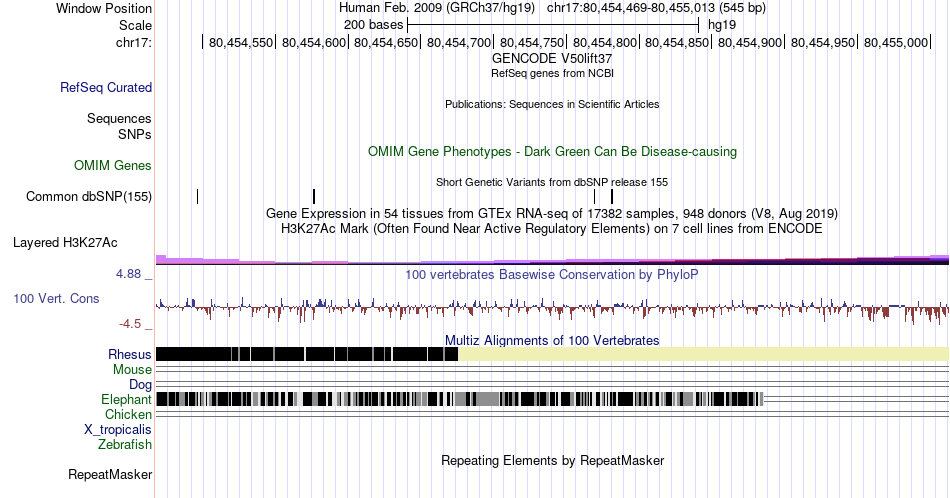Click Multiz Alignments of 100 Vertebrates title
950x498 pixels.
click(x=552, y=340)
